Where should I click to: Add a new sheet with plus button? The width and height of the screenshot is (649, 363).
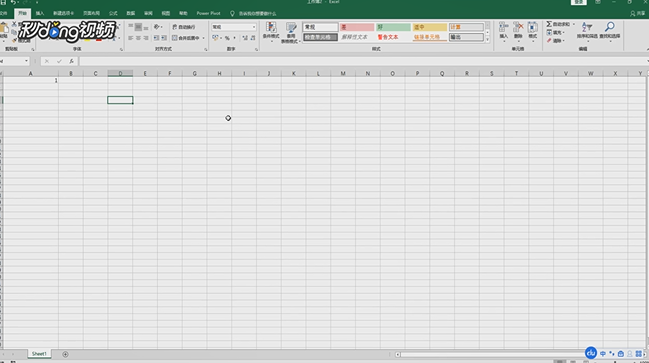[x=65, y=354]
